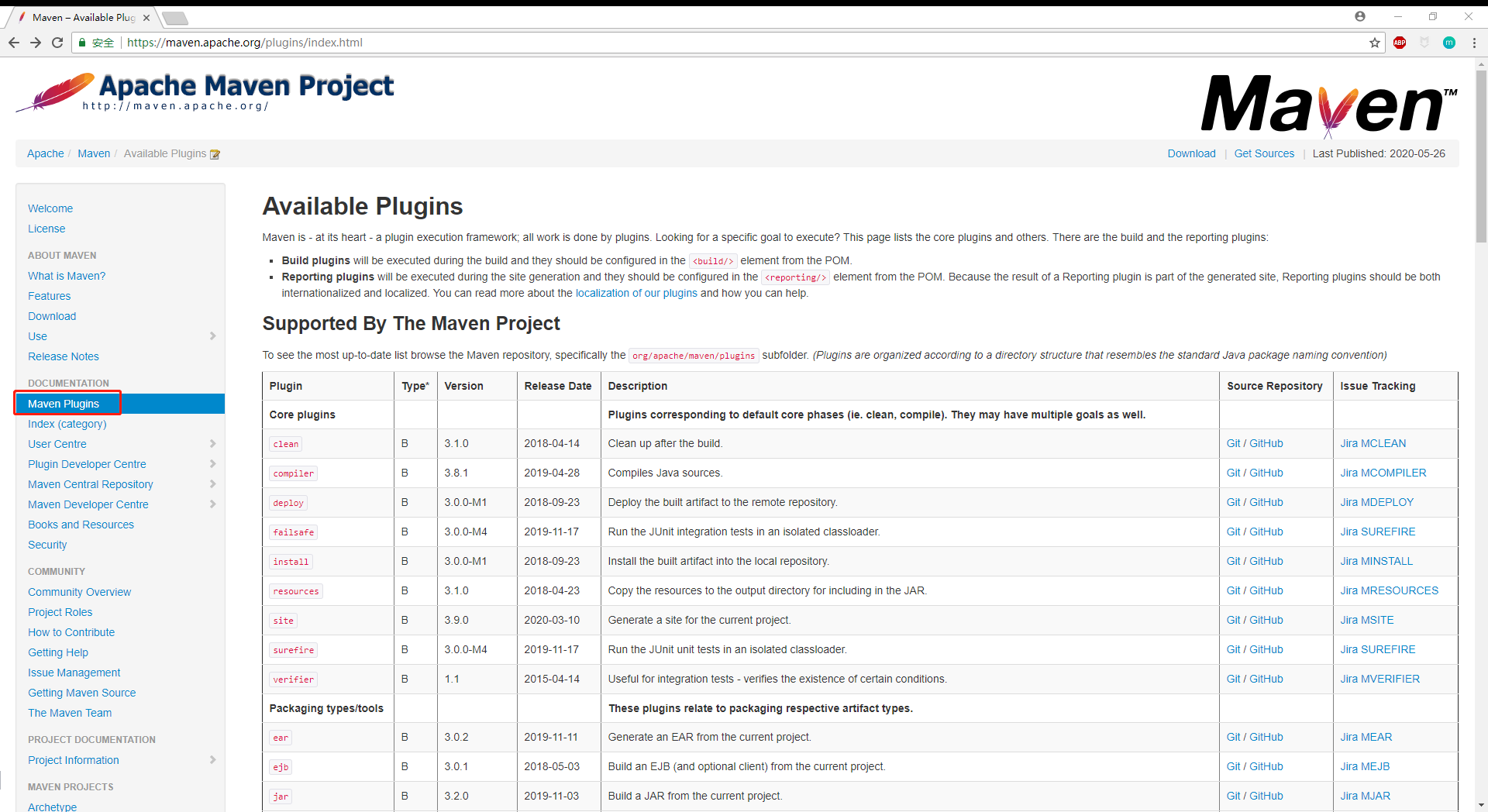Click the page vertical scrollbar thumb

1481,157
